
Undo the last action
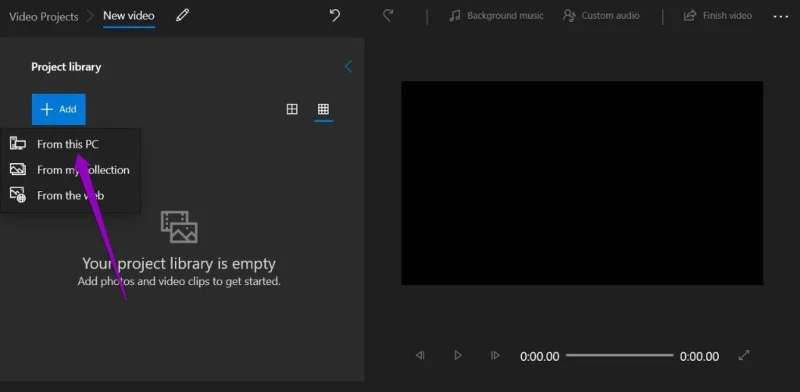(335, 16)
